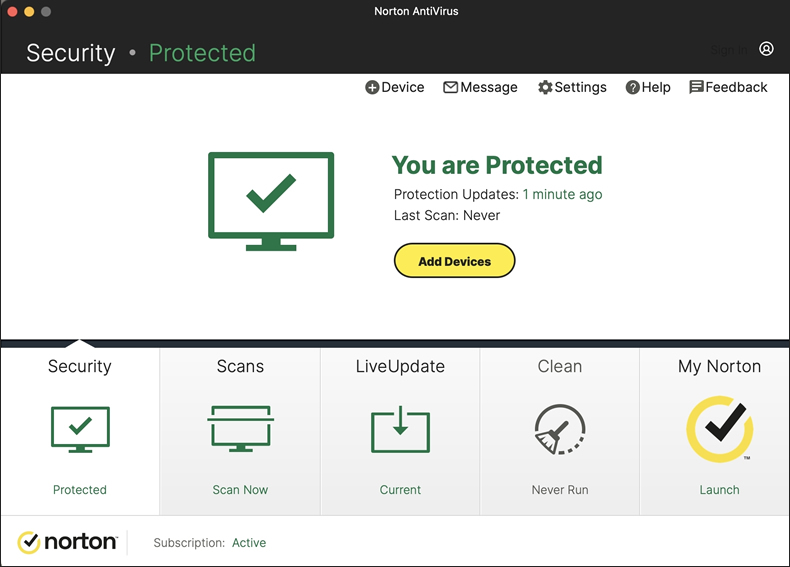This screenshot has width=790, height=567.
Task: Click the Security header title
Action: (x=71, y=53)
